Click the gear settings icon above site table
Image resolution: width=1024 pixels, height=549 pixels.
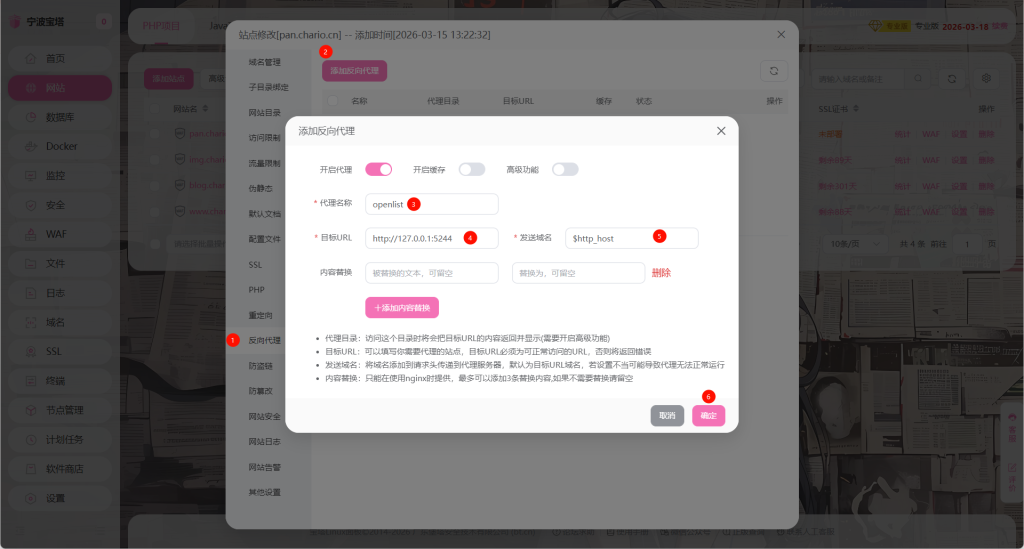pos(986,78)
